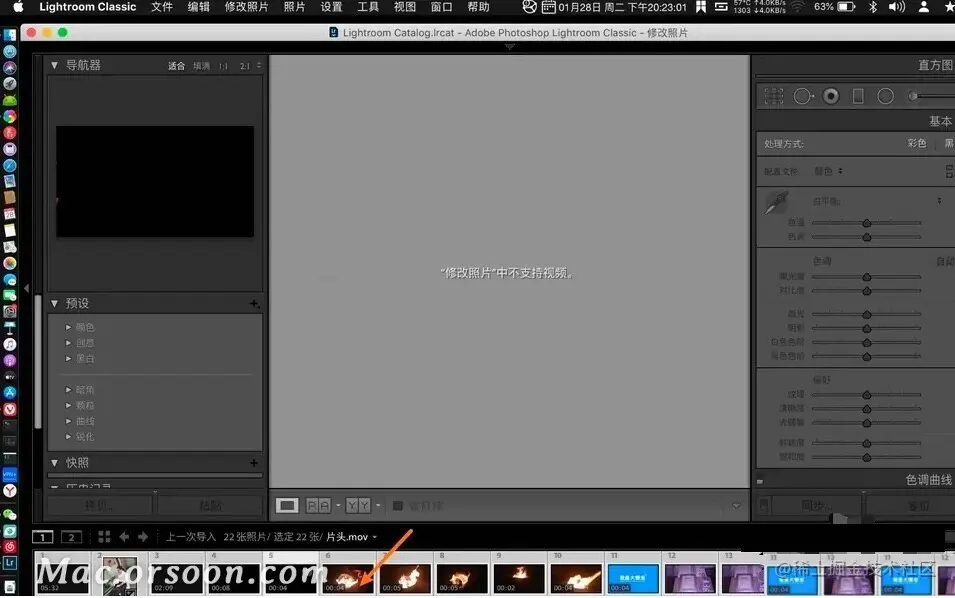
Task: Click the forward arrow in filmstrip bar
Action: (143, 536)
